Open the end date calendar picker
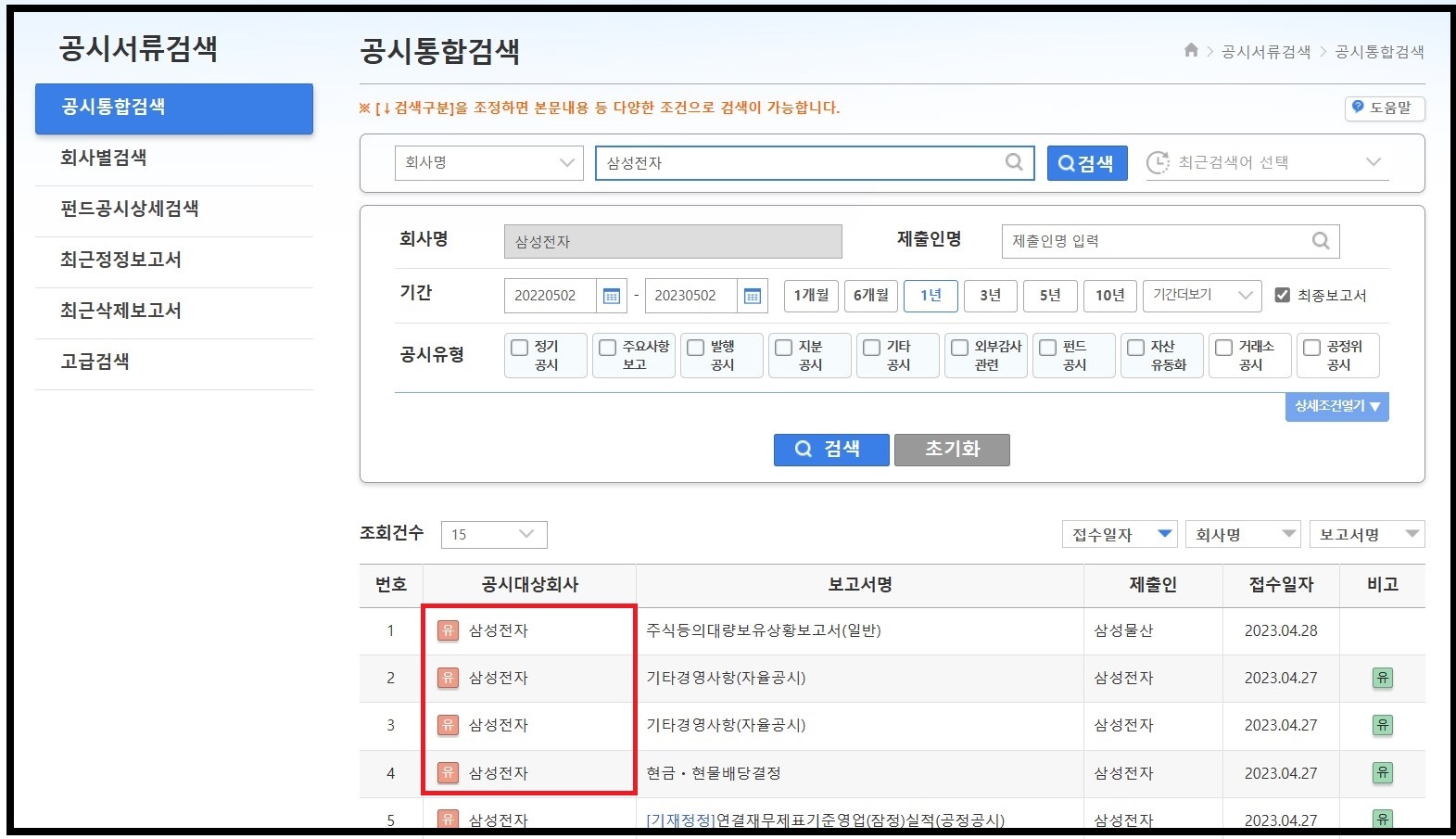Screen dimensions: 1456x839 [x=753, y=296]
